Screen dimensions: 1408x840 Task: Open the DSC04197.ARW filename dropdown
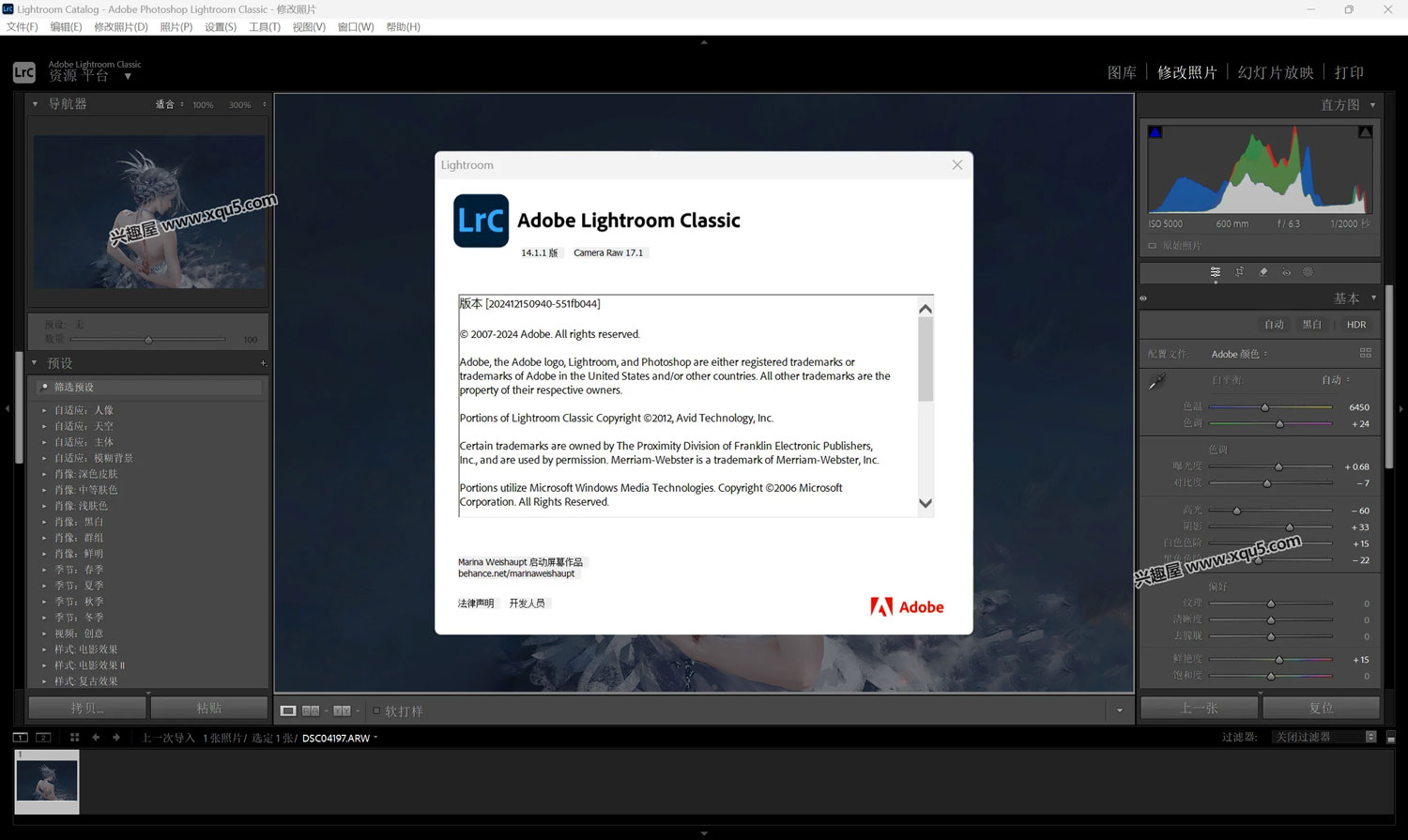(x=340, y=739)
